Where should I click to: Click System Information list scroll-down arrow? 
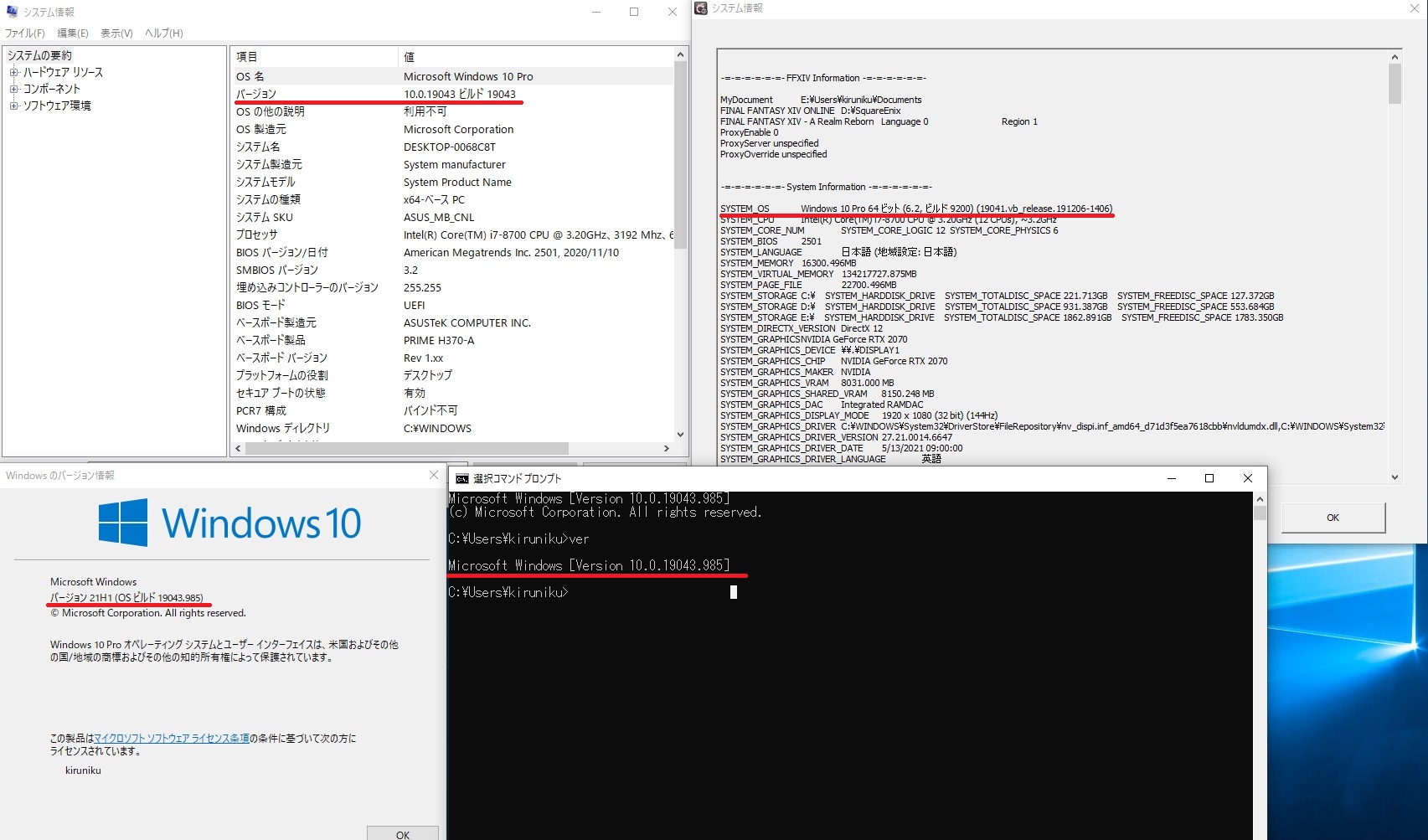click(680, 434)
